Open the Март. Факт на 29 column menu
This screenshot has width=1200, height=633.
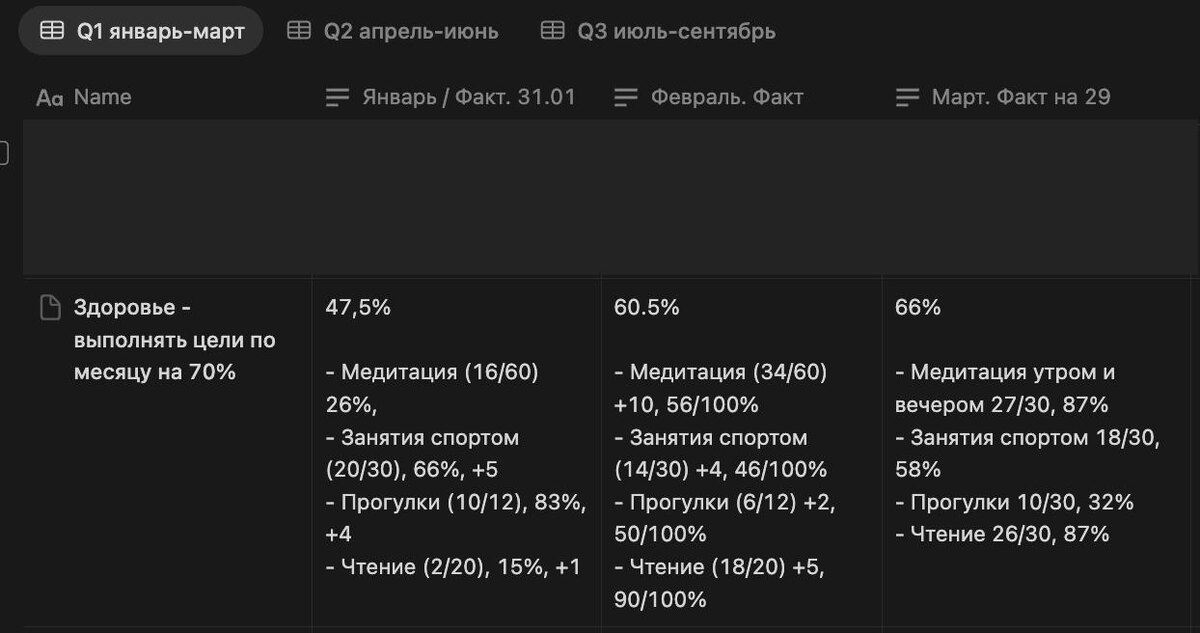point(1021,97)
